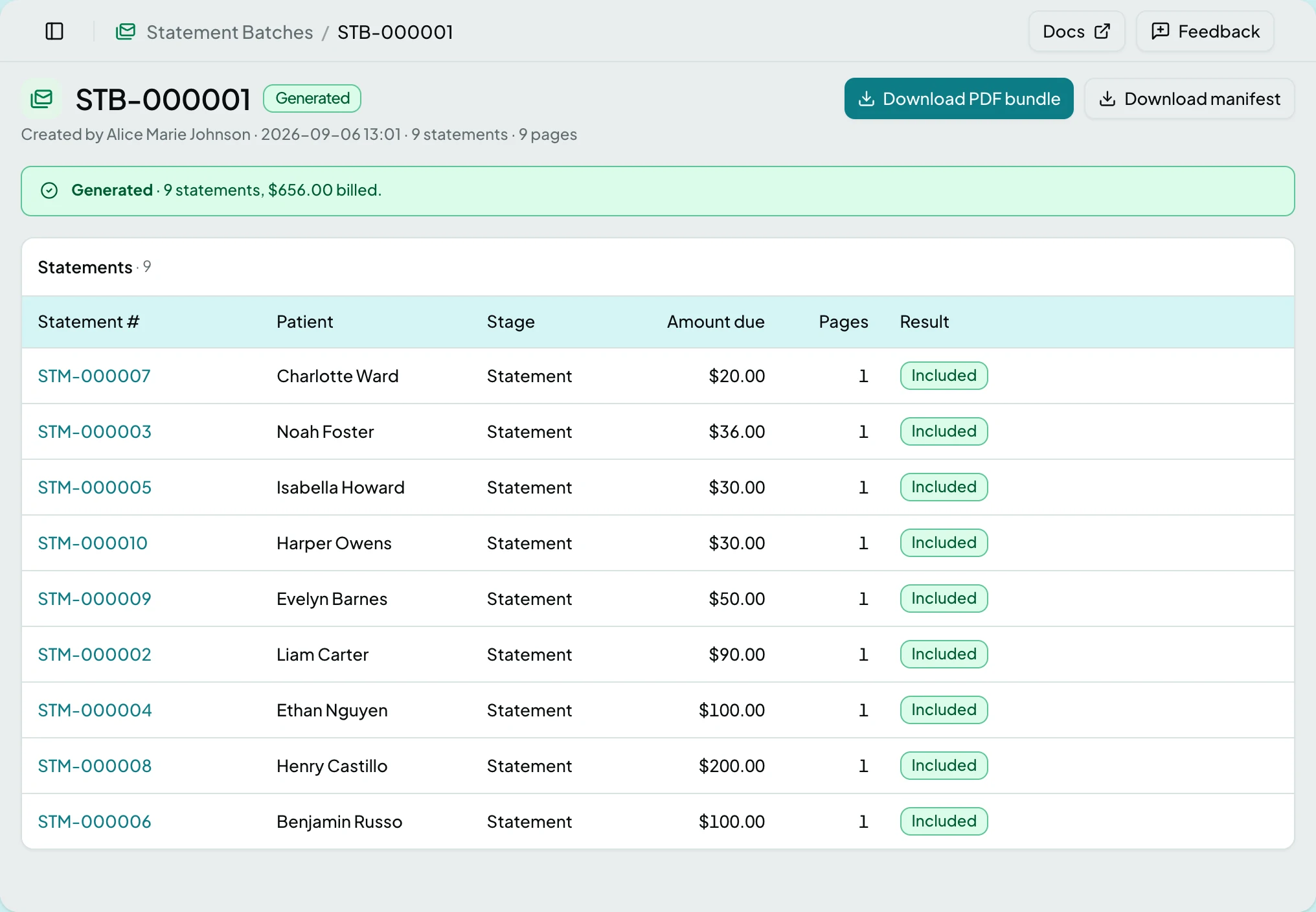Viewport: 1316px width, 912px height.
Task: Click the Included badge in Benjamin Russo row
Action: [x=944, y=821]
